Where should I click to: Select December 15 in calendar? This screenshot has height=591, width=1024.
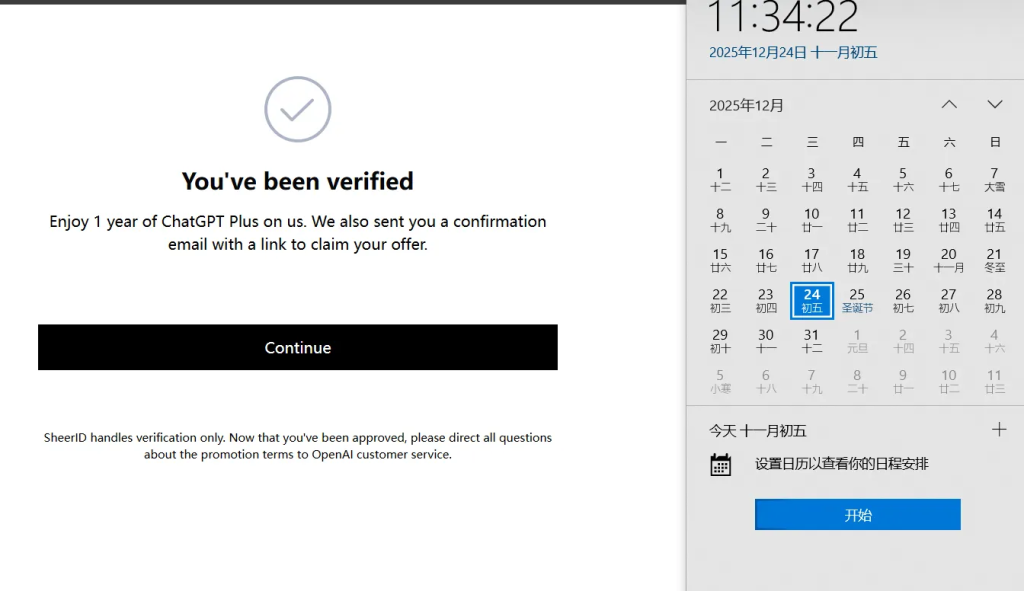(x=720, y=260)
